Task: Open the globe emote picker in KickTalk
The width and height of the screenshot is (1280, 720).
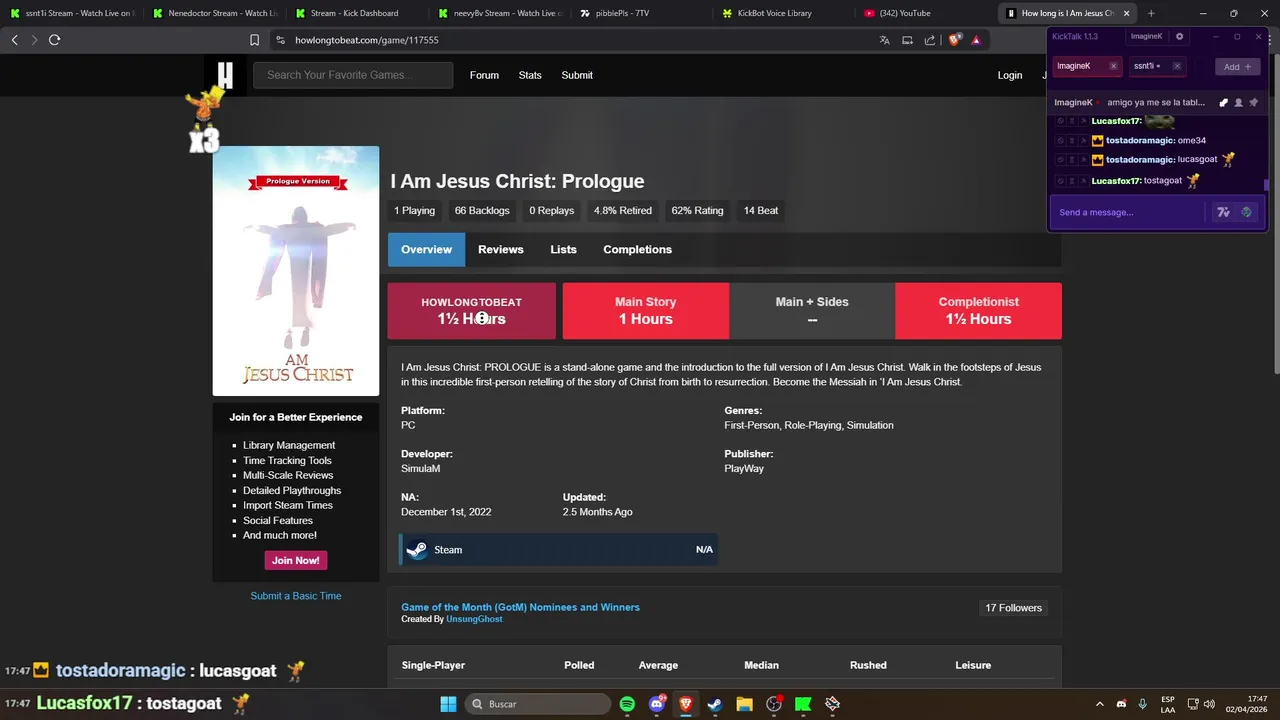Action: click(1246, 212)
